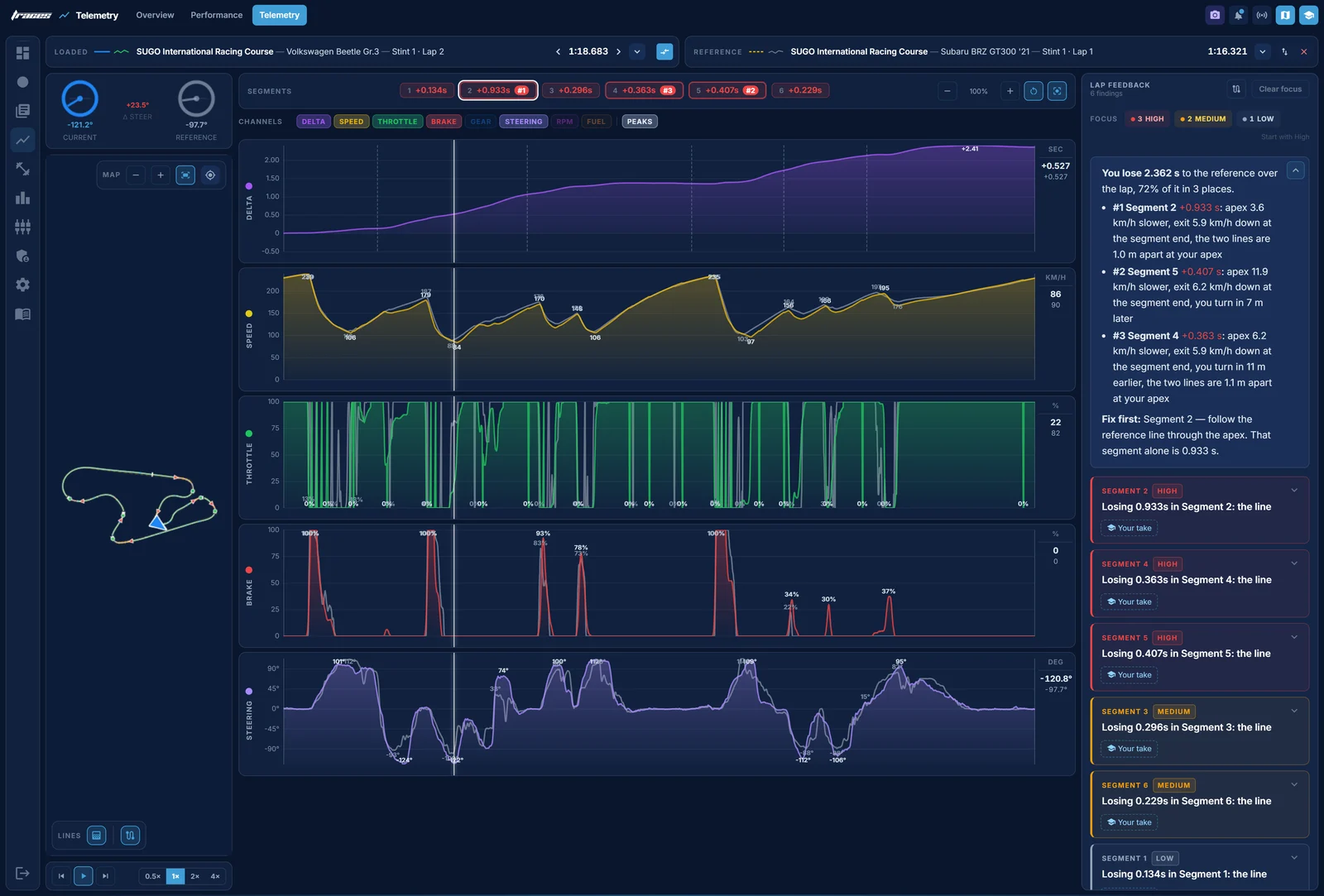Switch to the Performance tab

(x=217, y=15)
